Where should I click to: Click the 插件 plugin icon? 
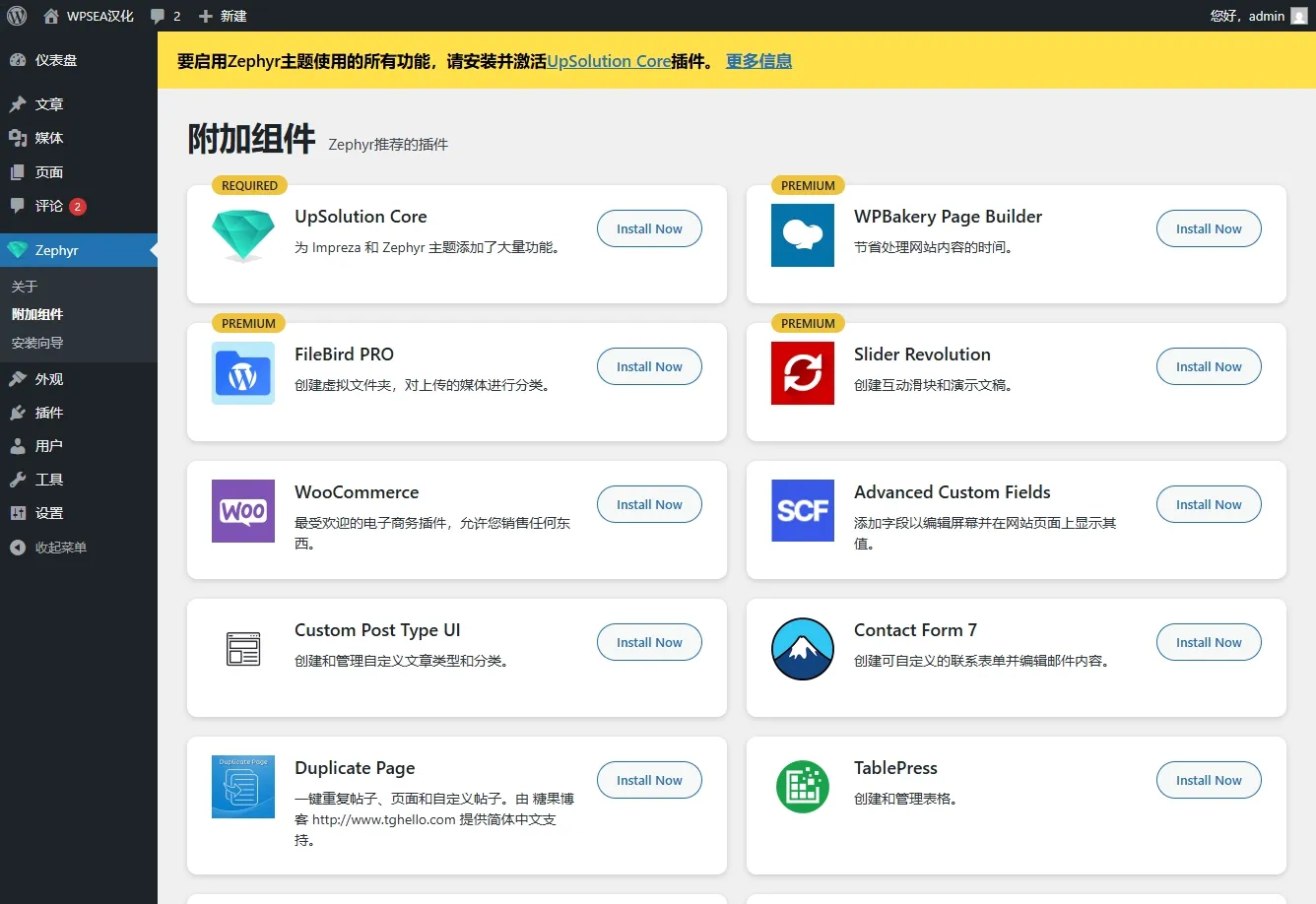coord(18,413)
